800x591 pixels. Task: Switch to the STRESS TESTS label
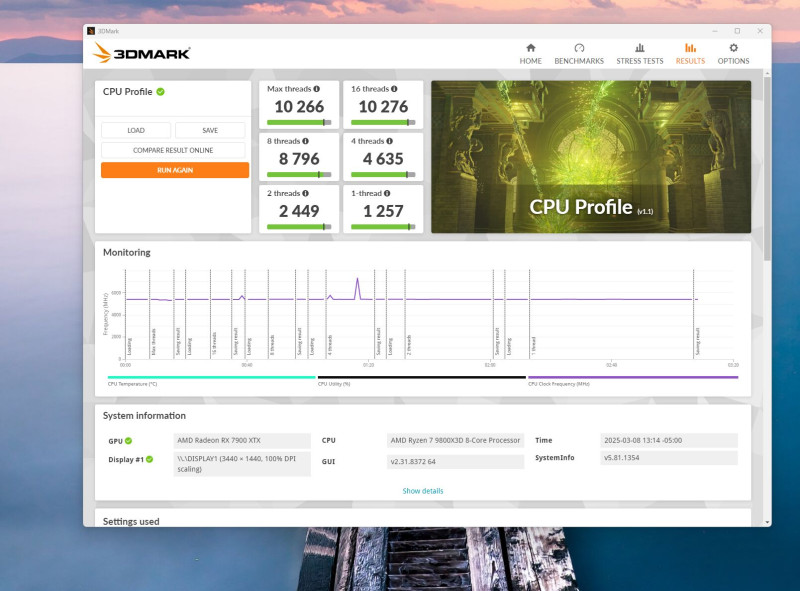[640, 61]
